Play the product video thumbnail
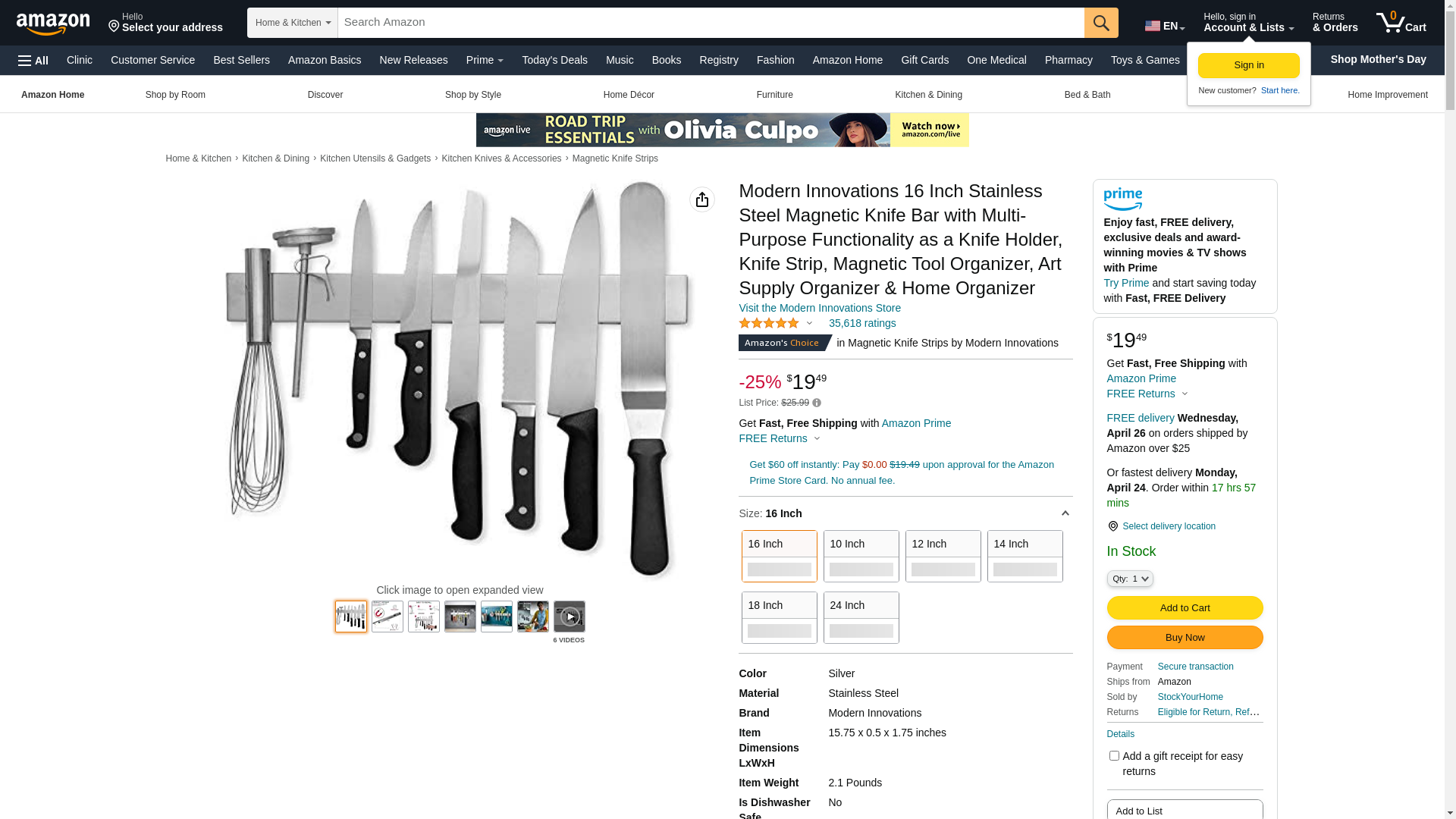This screenshot has width=1456, height=819. (x=570, y=617)
